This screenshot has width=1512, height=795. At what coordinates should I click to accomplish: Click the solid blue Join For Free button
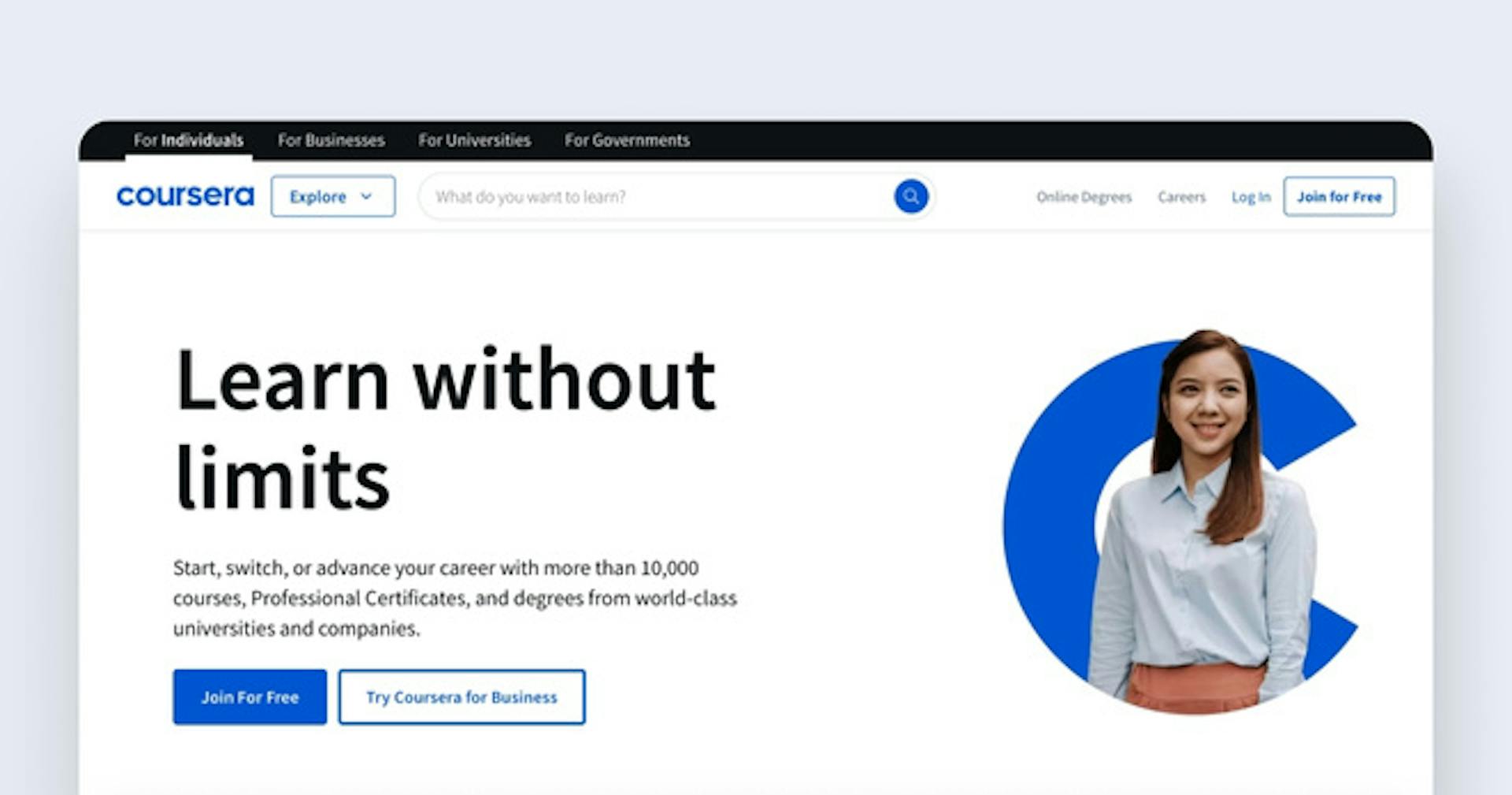[250, 697]
